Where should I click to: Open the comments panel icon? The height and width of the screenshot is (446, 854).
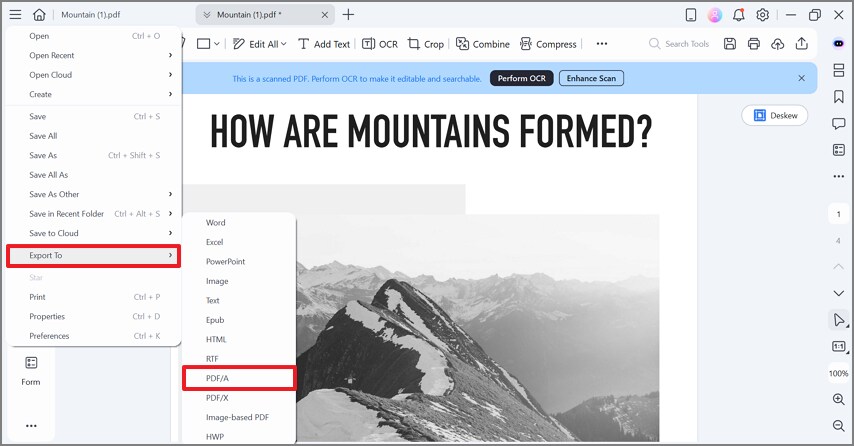coord(839,124)
